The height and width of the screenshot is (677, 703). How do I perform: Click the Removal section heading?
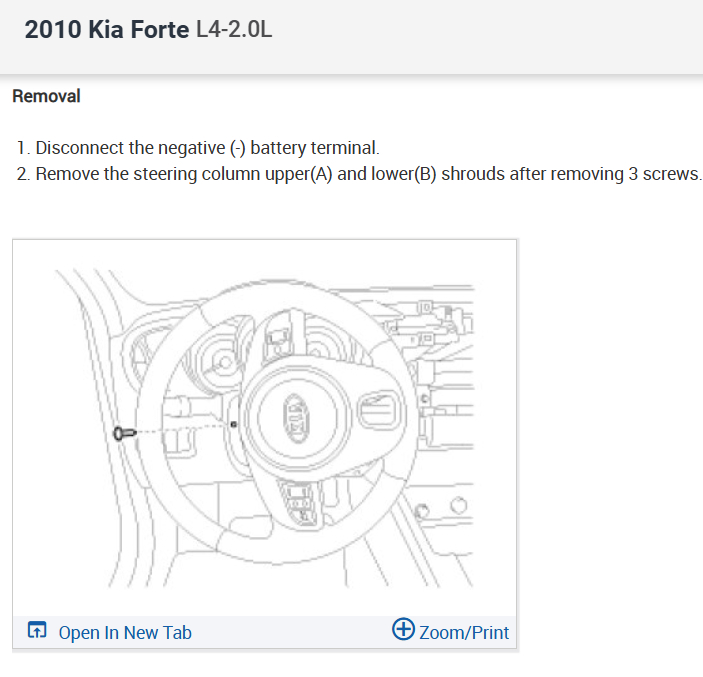click(46, 97)
